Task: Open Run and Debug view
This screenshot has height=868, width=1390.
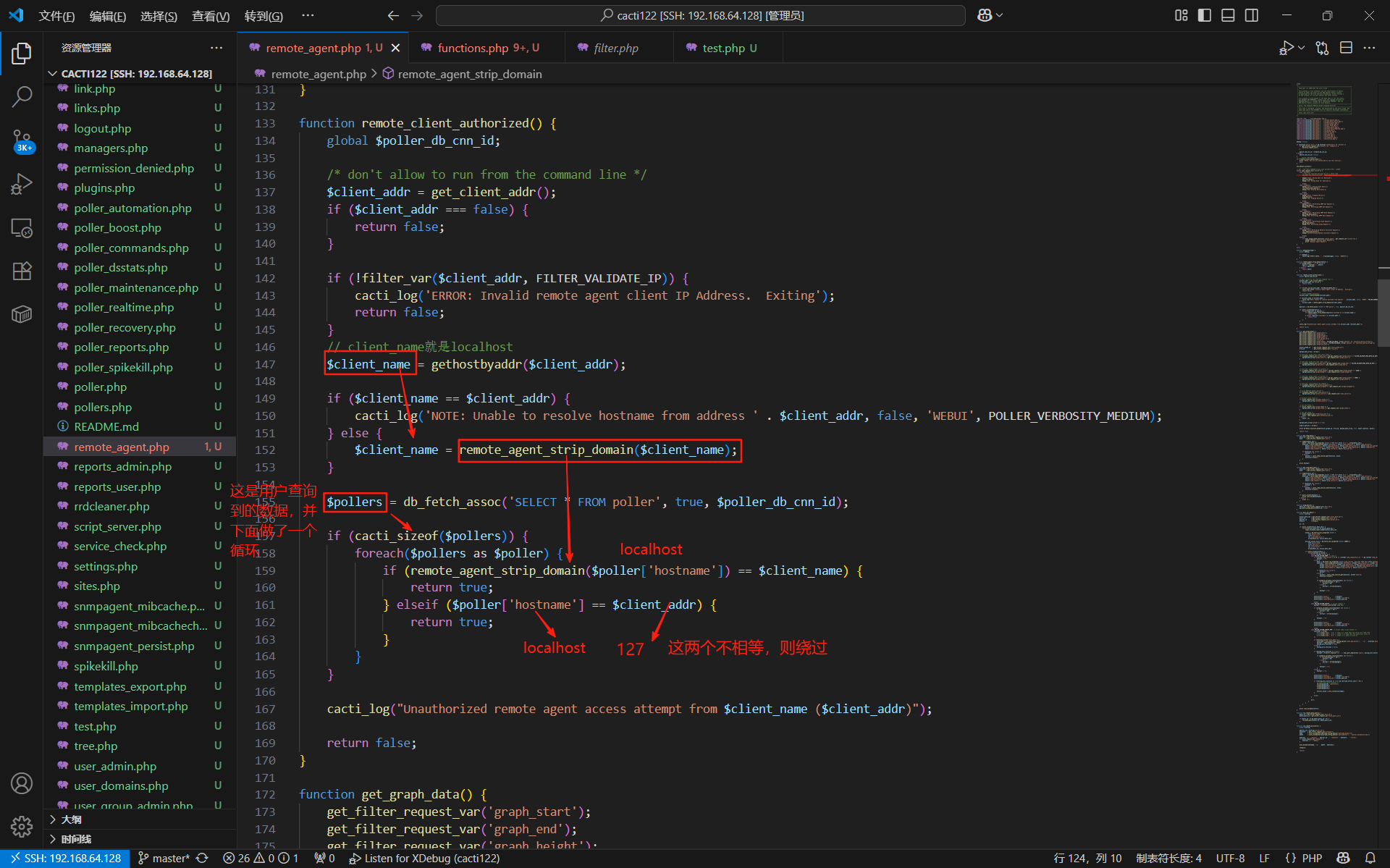Action: coord(22,184)
